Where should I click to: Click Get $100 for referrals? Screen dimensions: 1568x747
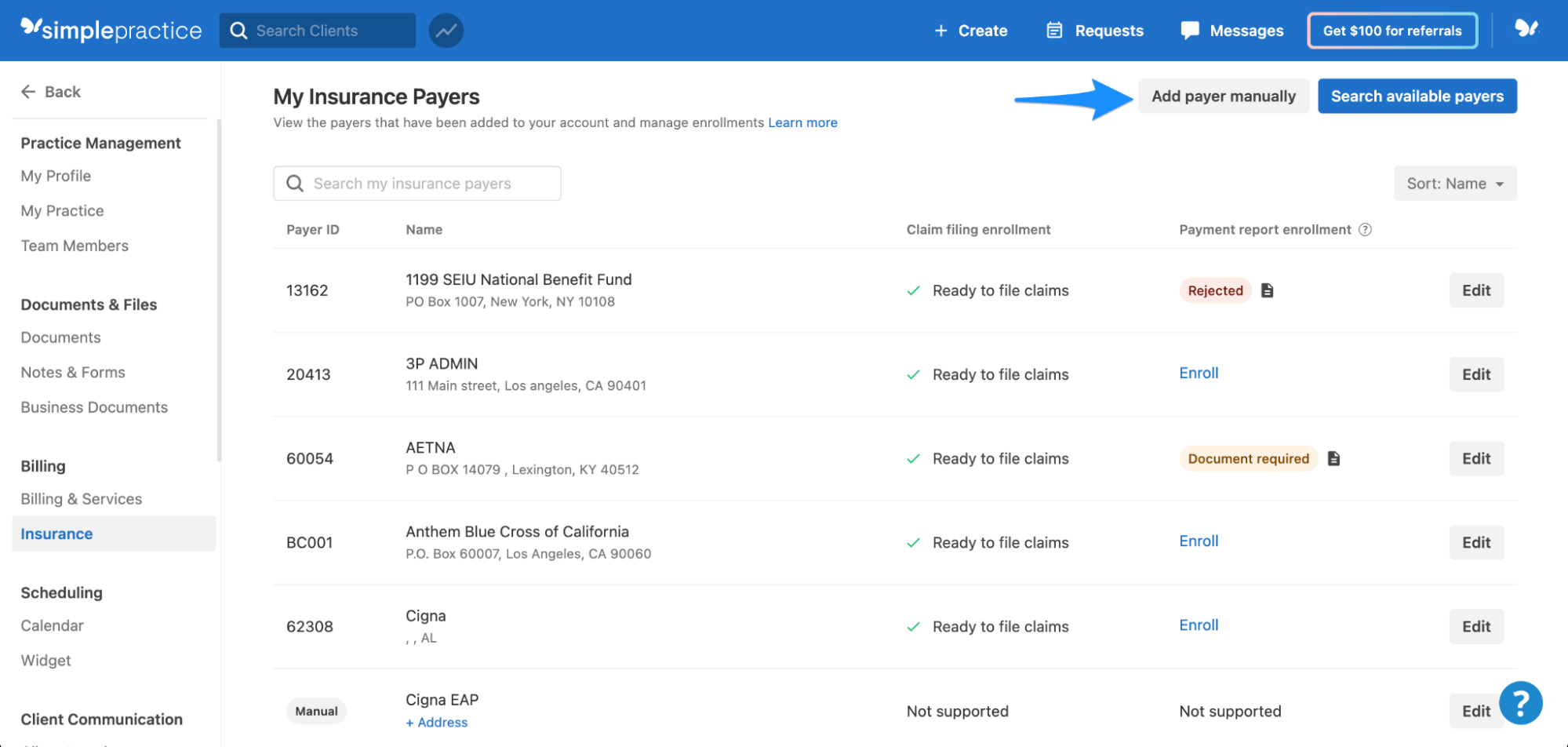click(x=1392, y=31)
